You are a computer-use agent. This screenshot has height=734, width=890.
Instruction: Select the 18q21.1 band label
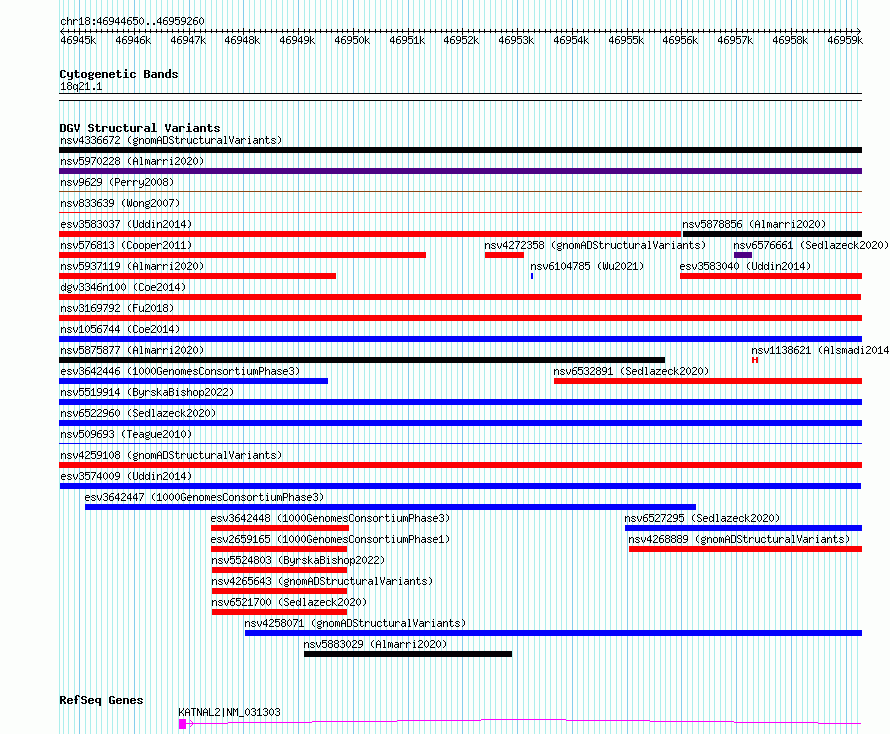tap(81, 87)
